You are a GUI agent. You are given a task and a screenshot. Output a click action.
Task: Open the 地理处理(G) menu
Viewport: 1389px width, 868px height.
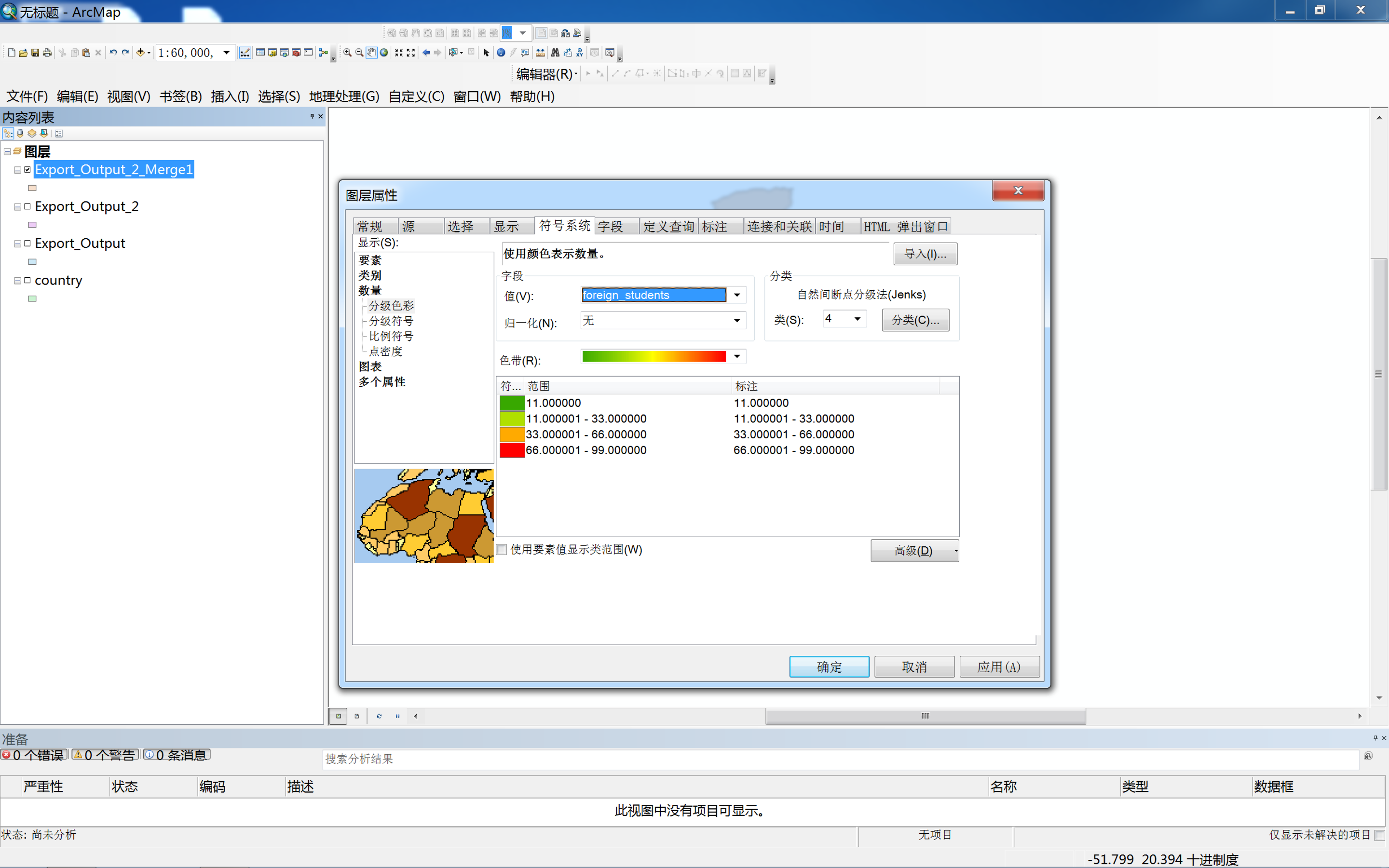click(x=344, y=96)
